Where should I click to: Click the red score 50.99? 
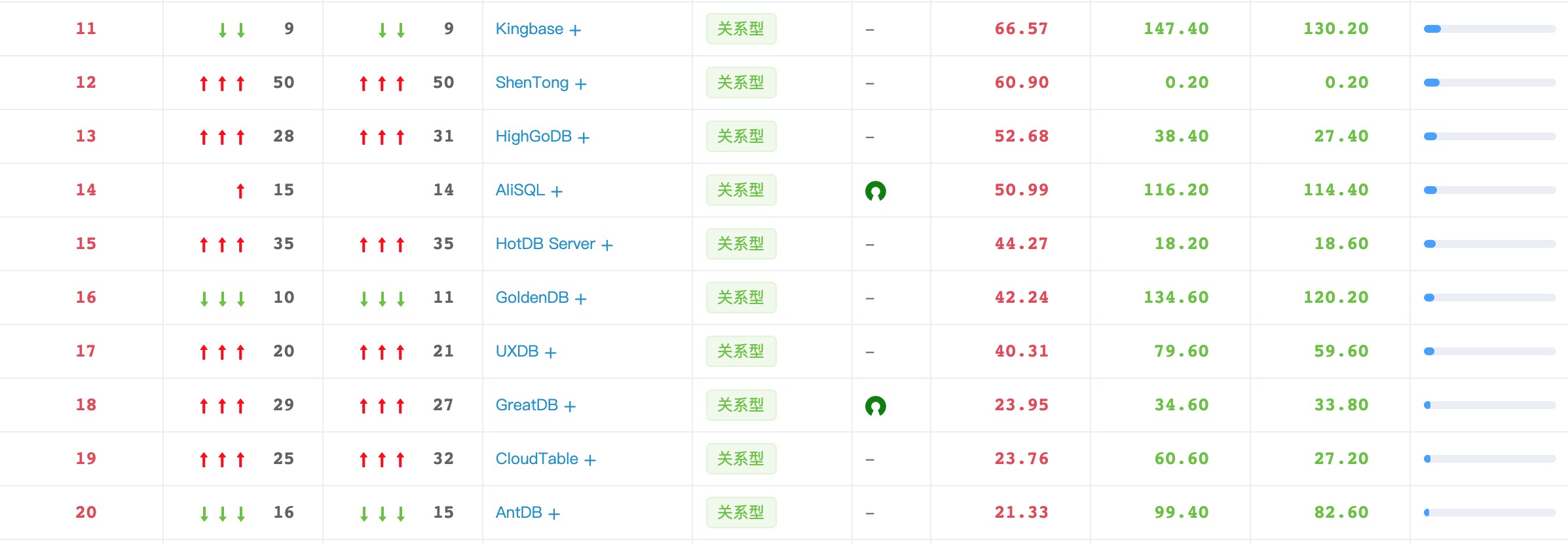click(x=1021, y=190)
